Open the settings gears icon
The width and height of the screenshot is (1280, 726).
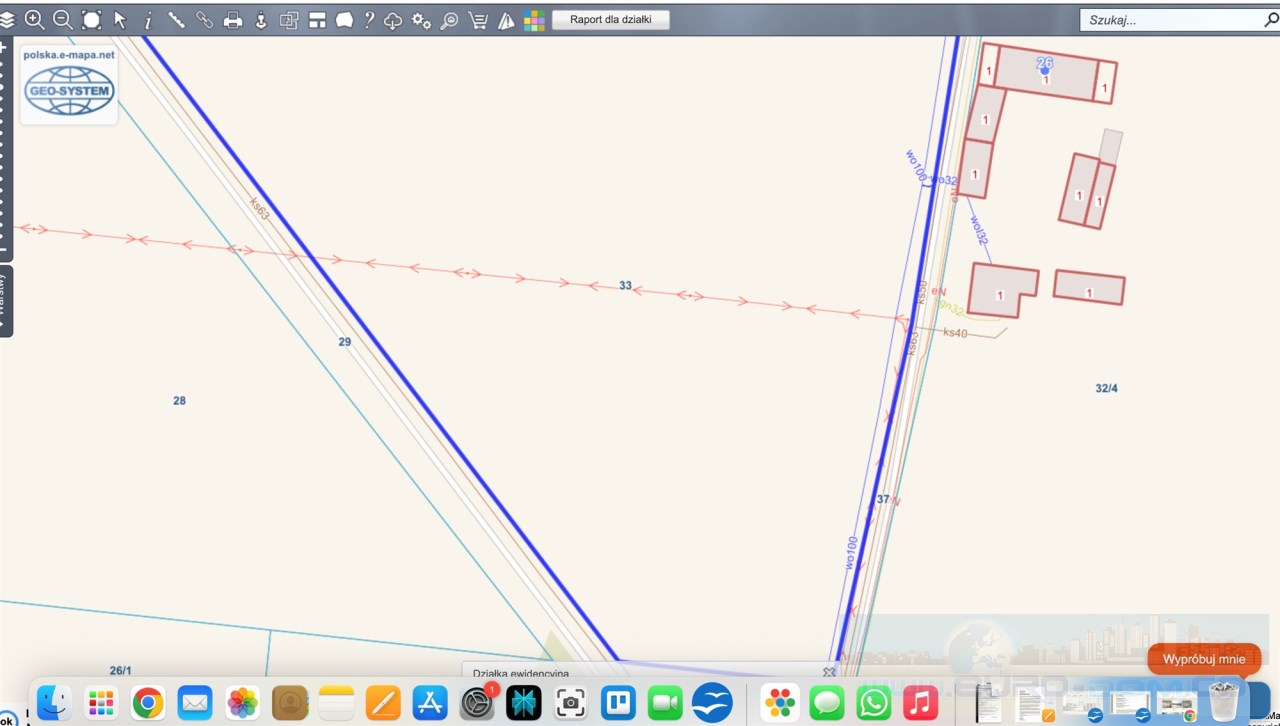[x=421, y=20]
